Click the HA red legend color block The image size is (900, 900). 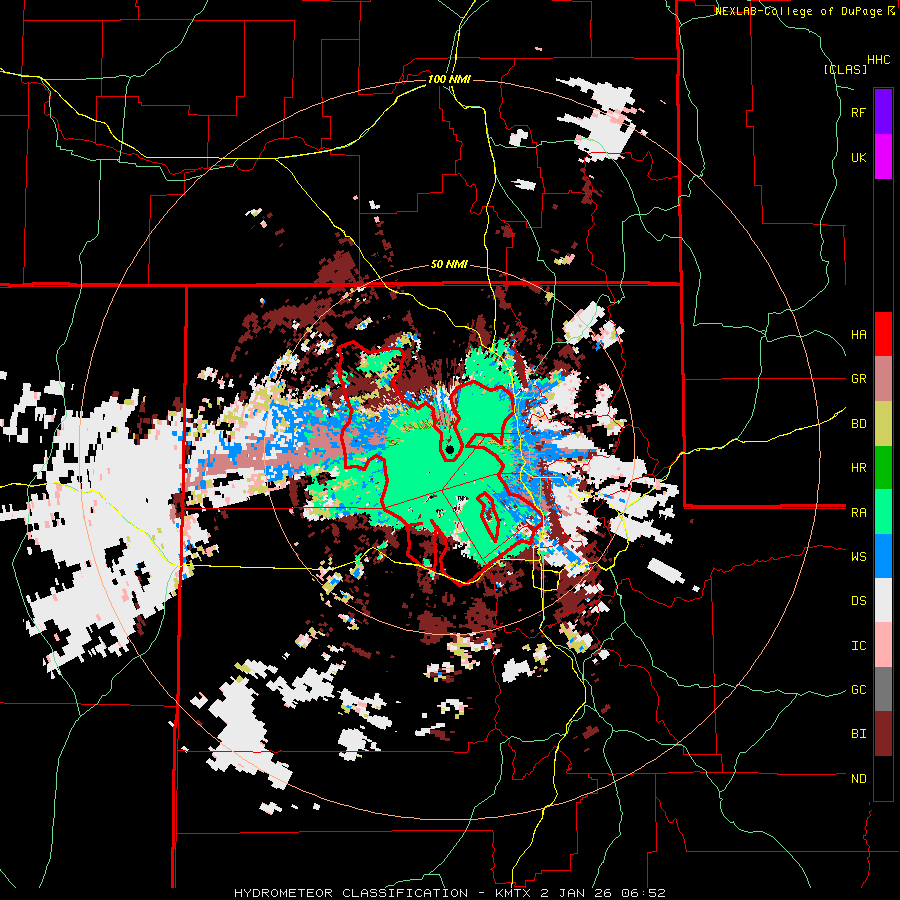coord(883,334)
